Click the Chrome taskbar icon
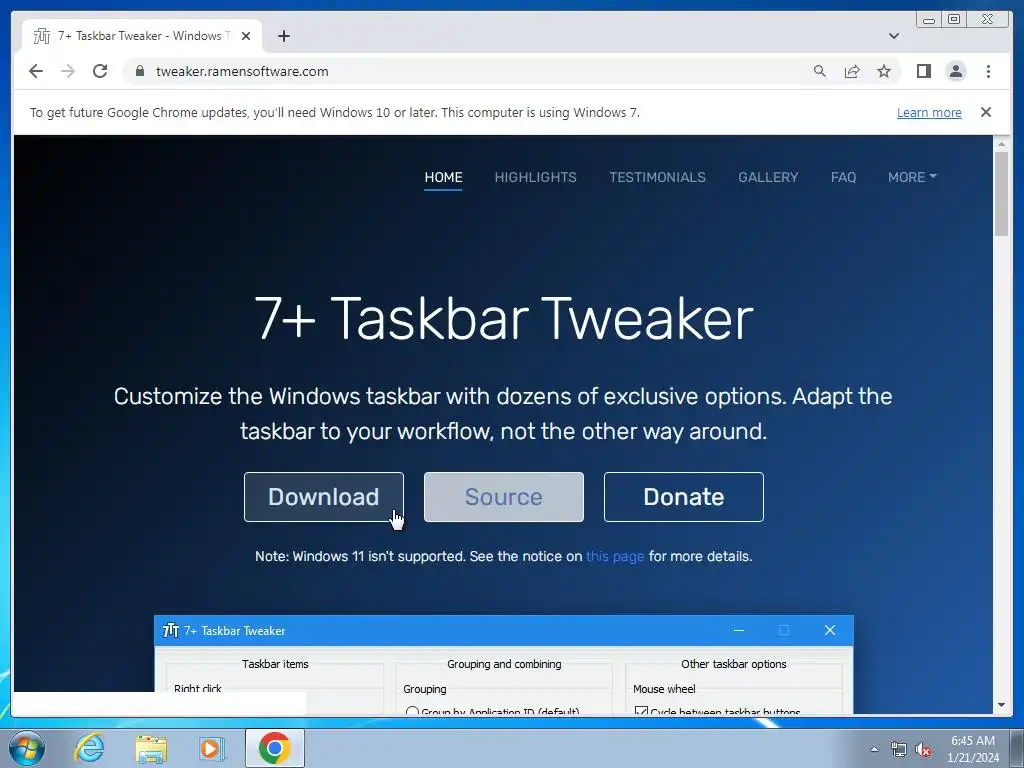This screenshot has width=1024, height=768. coord(274,748)
